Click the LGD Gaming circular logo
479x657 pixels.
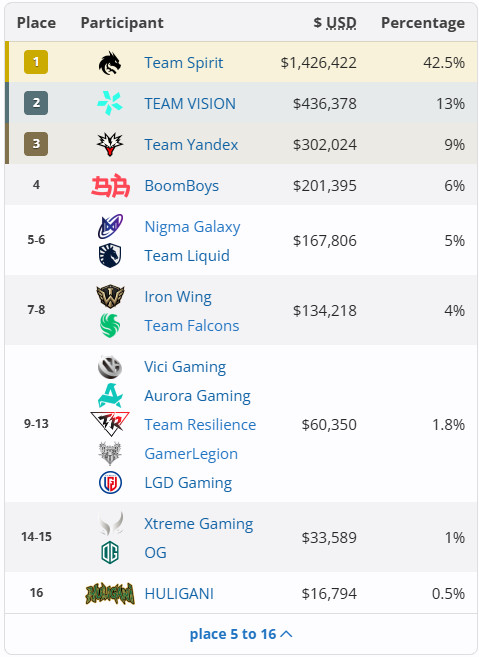tap(110, 483)
